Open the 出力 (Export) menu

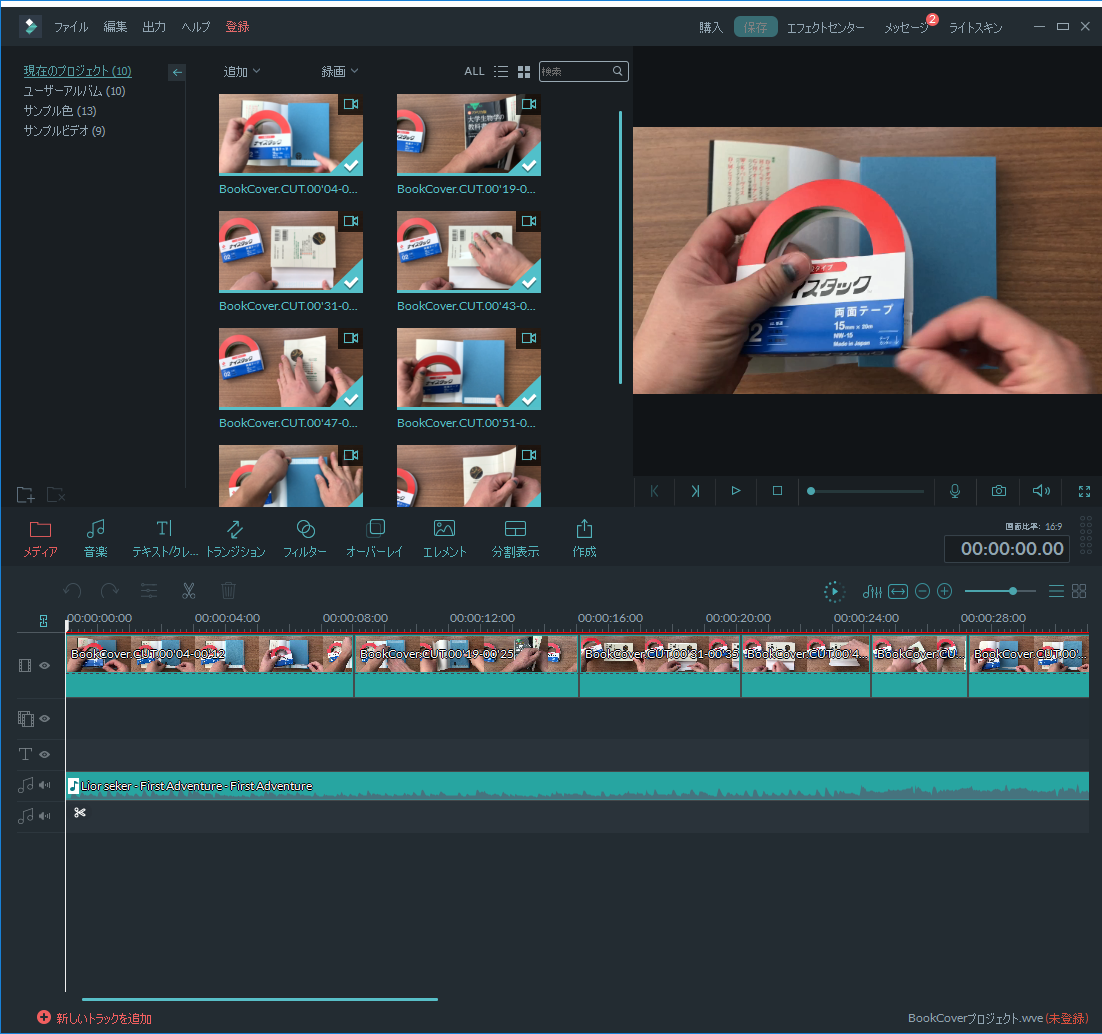tap(154, 27)
